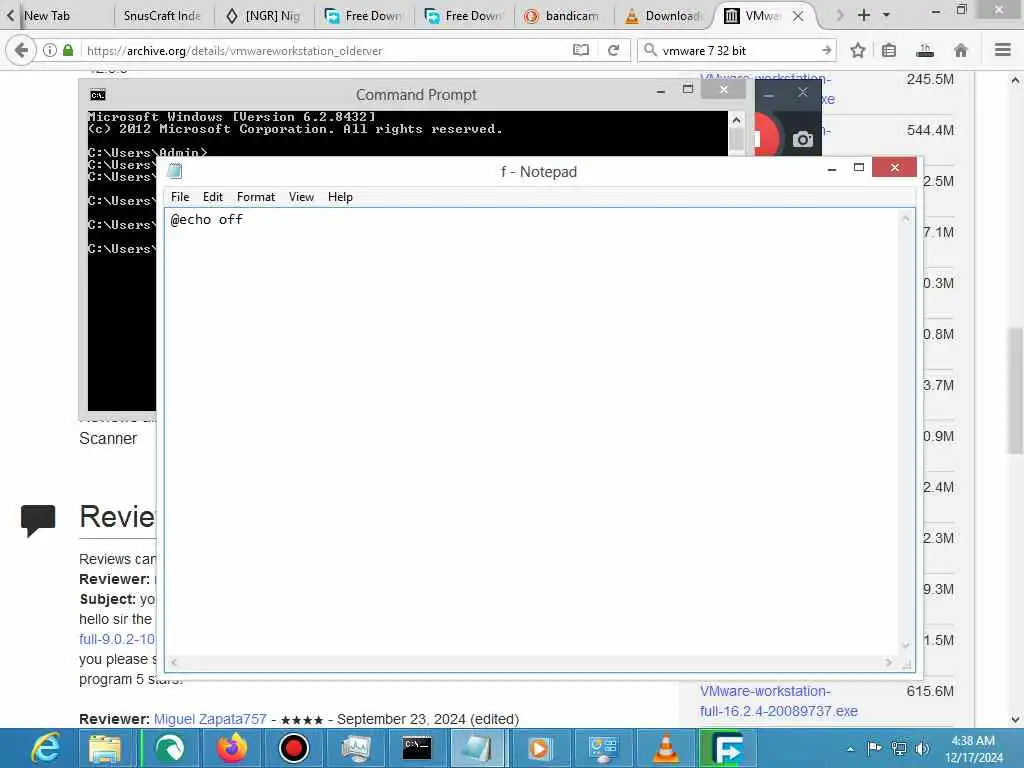Maximize the Notepad window

click(x=859, y=168)
